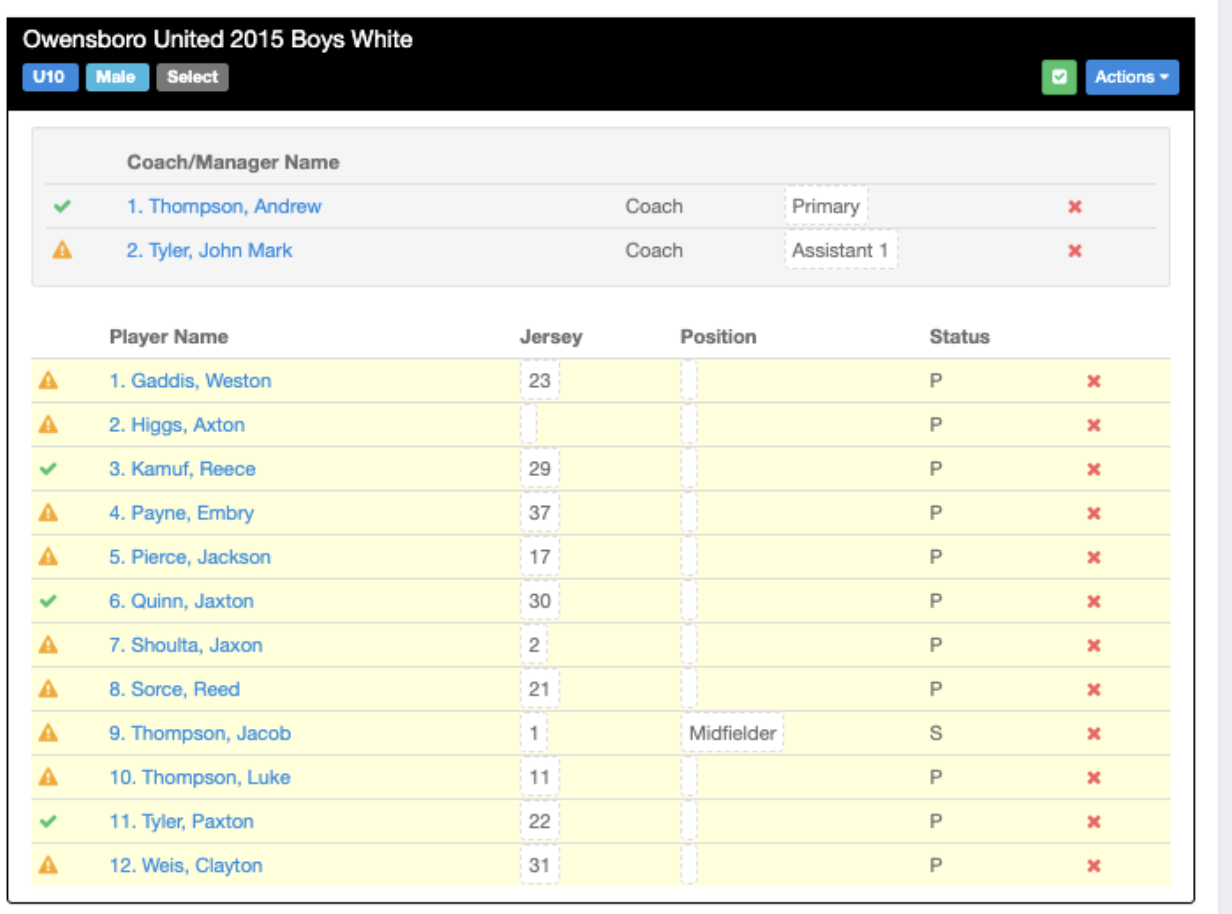Click the Player Name column header

coord(169,337)
